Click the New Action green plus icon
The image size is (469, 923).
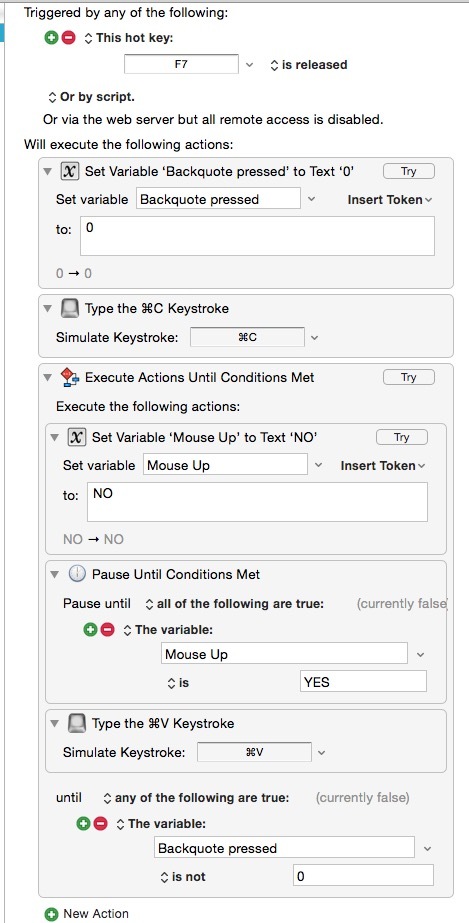[52, 914]
